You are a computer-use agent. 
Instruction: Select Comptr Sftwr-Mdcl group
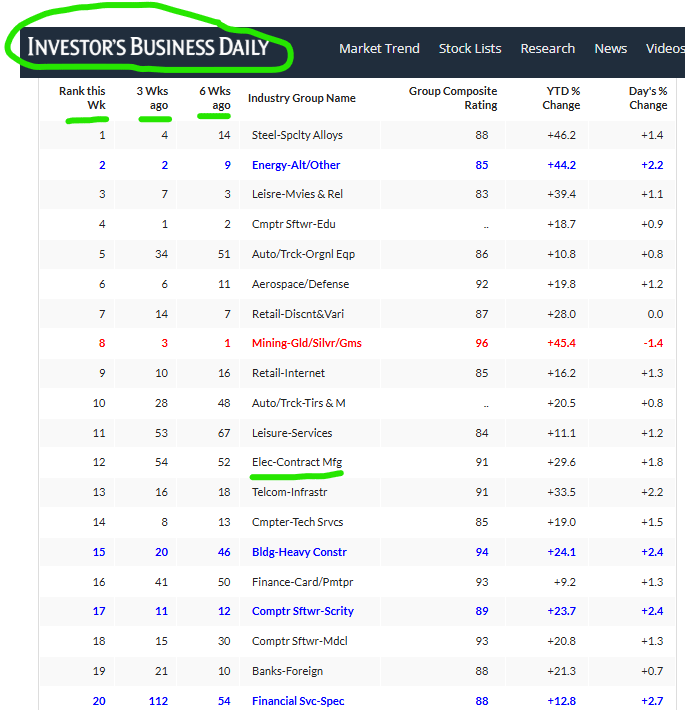(300, 641)
